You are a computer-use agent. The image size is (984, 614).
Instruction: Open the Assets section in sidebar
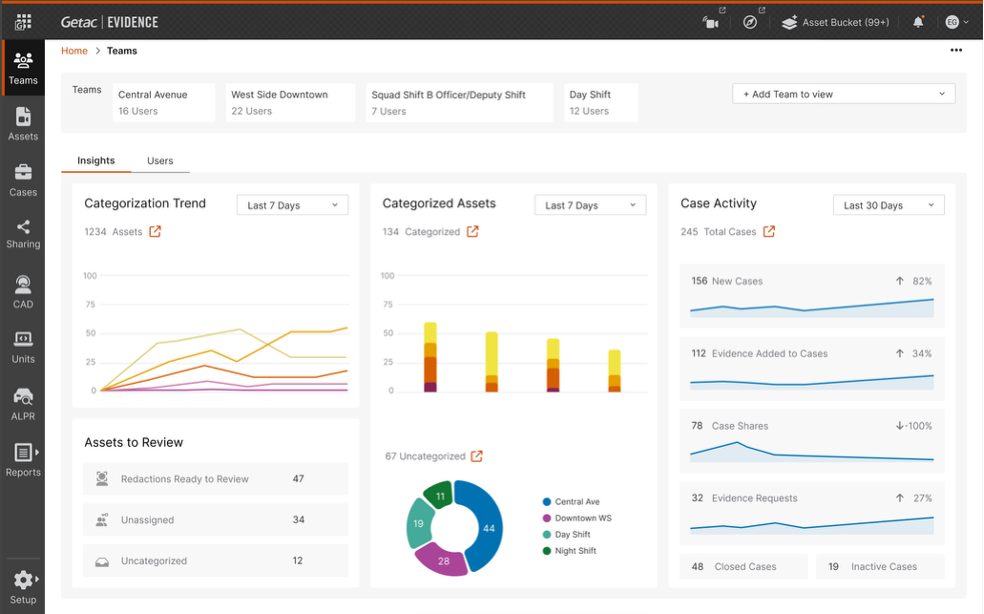22,124
